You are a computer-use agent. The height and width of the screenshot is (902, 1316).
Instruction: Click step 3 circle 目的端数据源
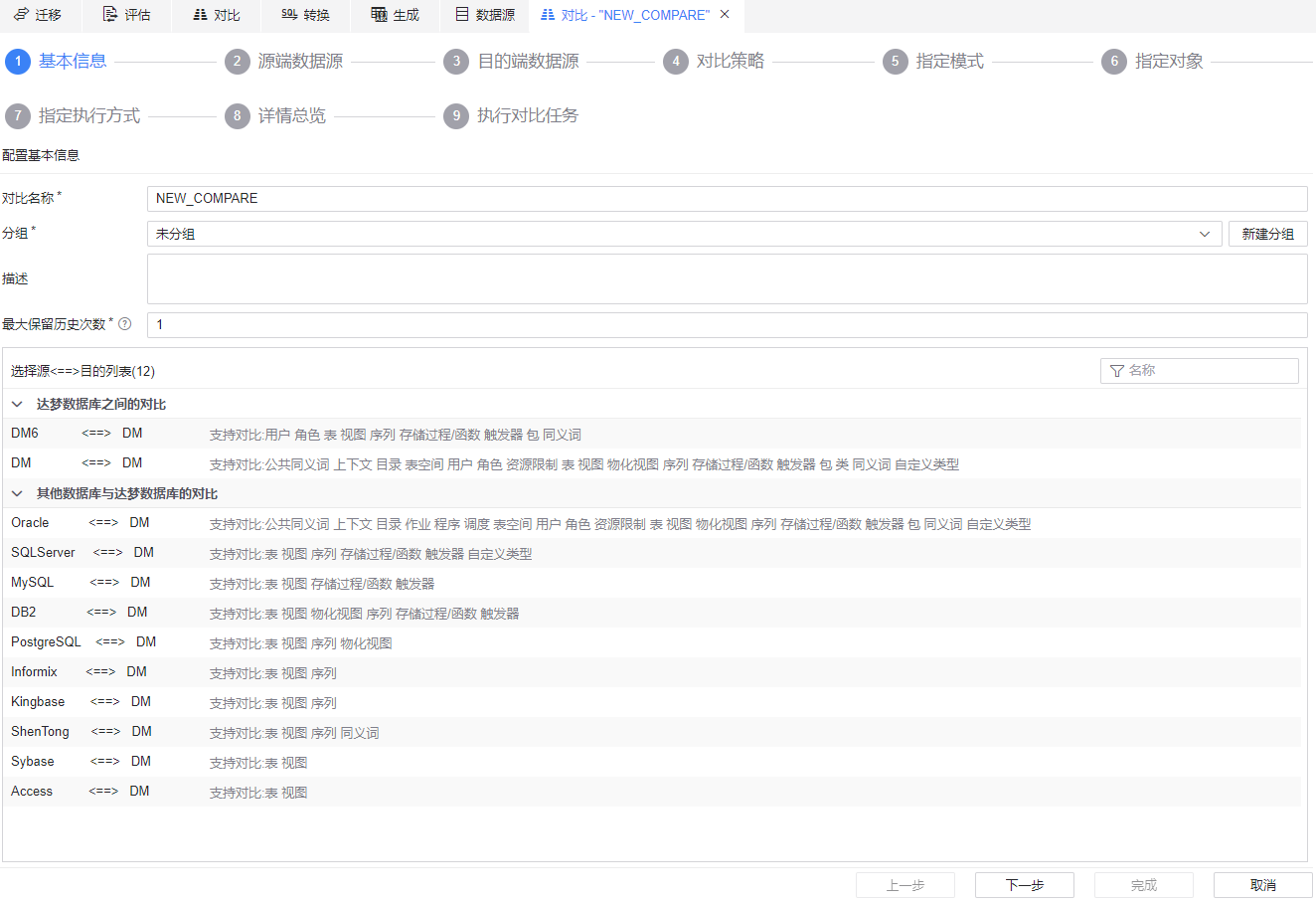456,62
